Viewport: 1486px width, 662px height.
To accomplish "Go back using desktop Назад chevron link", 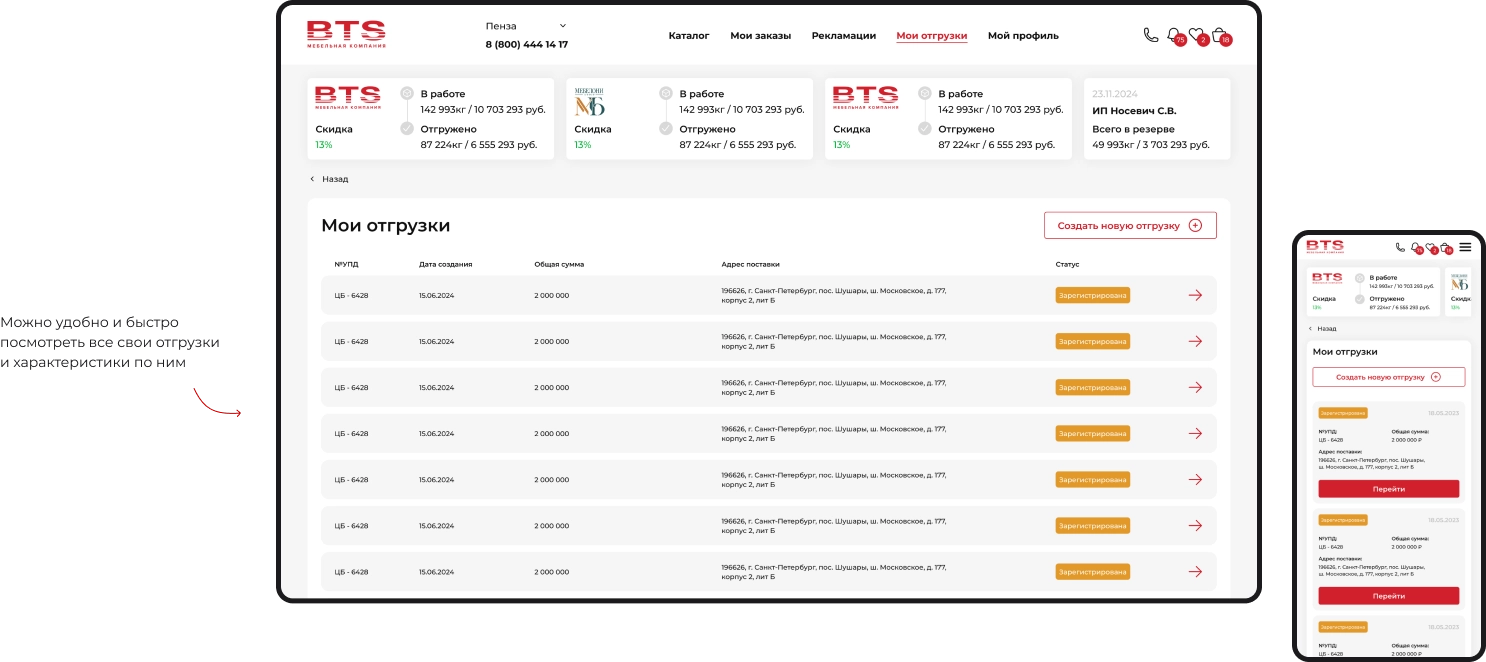I will coord(329,179).
